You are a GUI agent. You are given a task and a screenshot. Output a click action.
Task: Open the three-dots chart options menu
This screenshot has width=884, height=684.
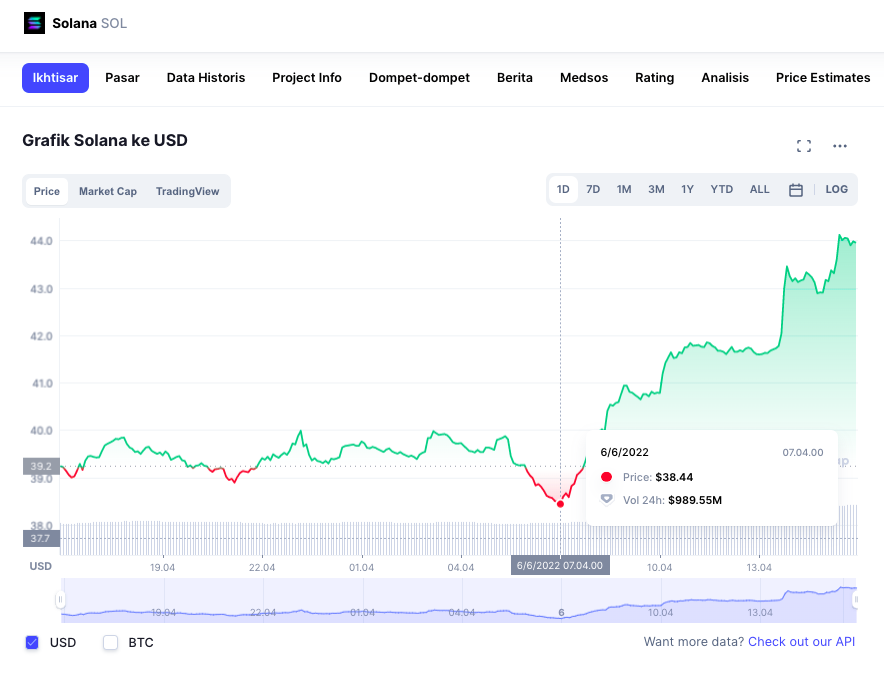point(840,146)
